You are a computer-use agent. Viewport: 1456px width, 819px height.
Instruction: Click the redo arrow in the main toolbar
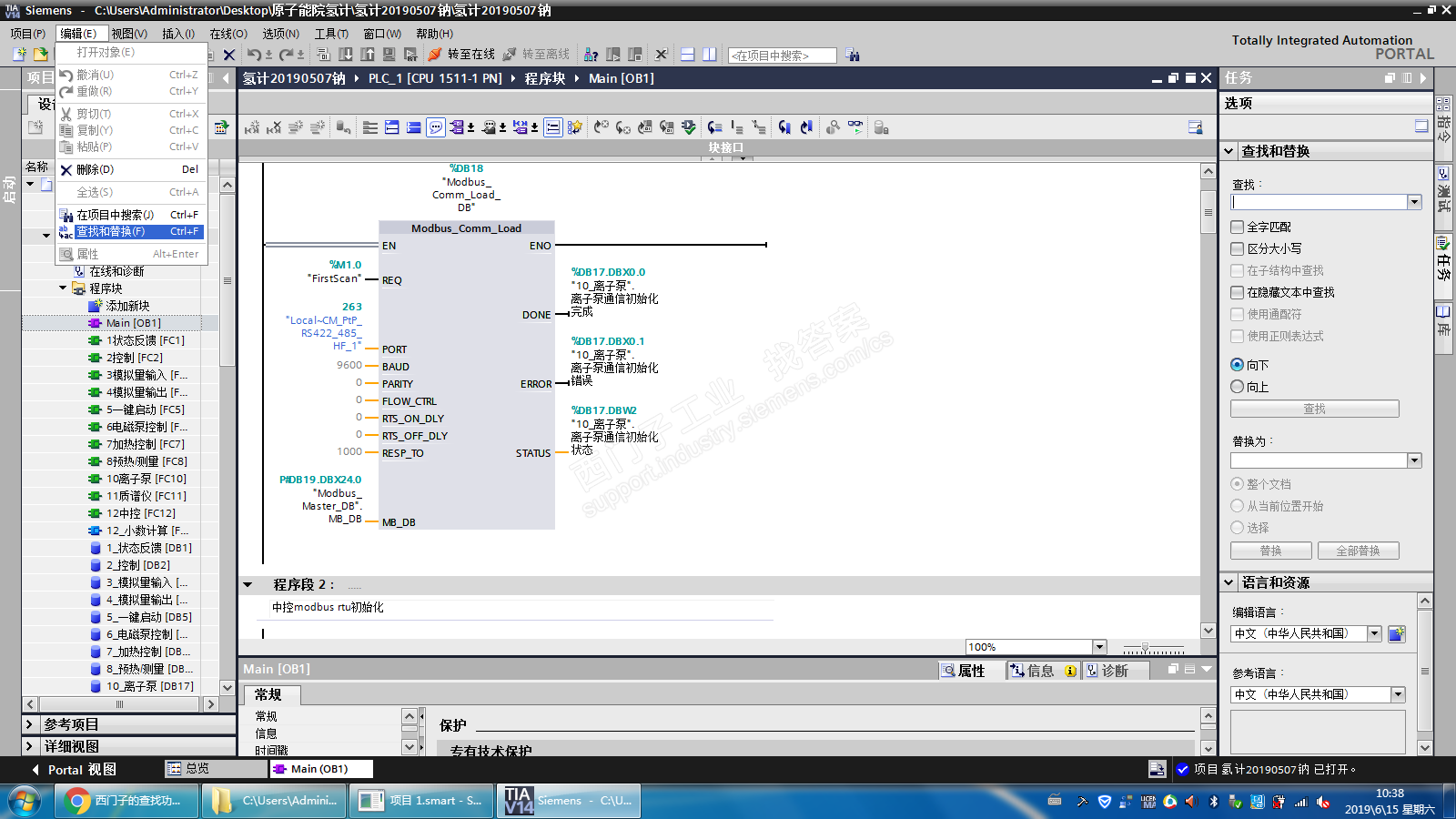pos(287,55)
